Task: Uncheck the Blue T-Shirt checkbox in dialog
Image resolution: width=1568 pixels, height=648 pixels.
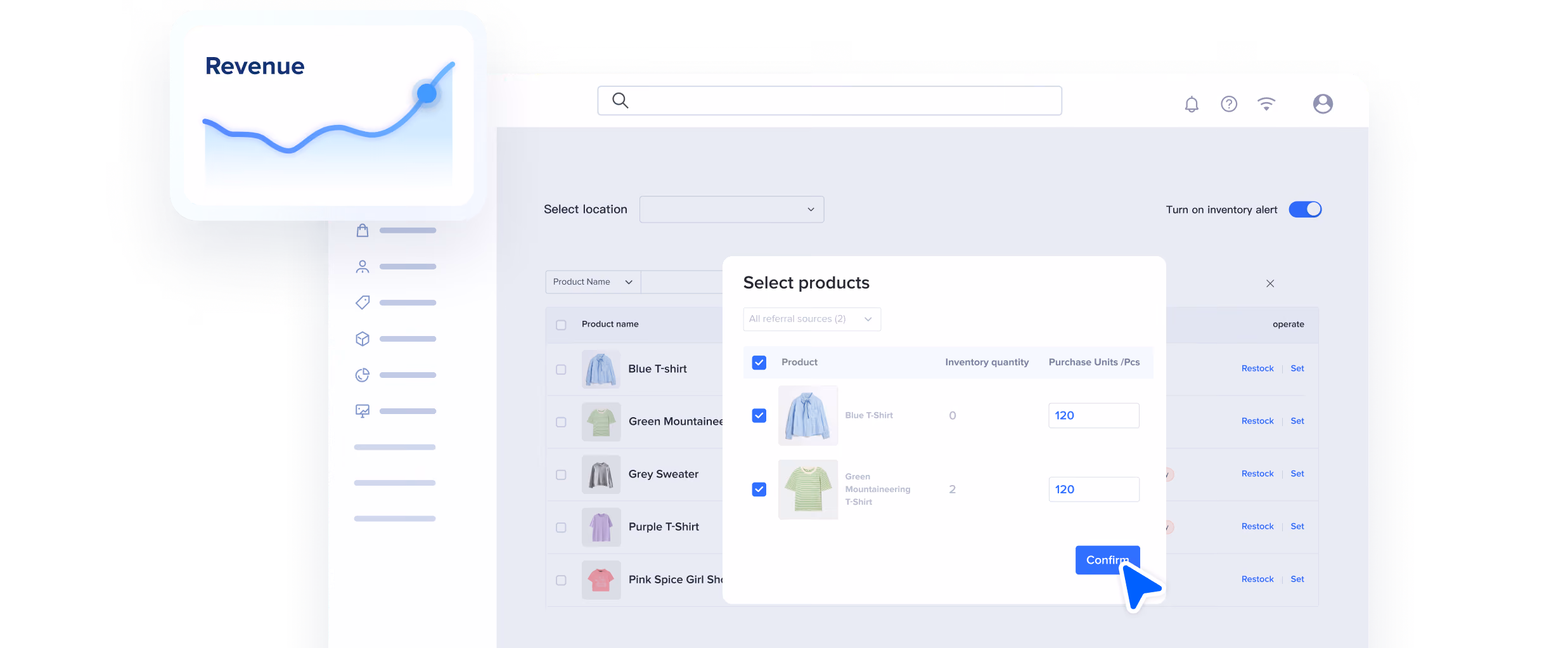Action: coord(759,415)
